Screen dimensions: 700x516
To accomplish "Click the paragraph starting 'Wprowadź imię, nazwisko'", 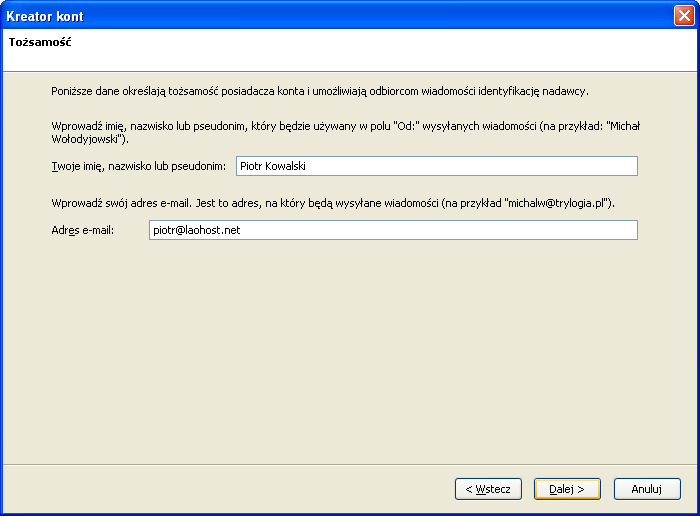I will point(346,133).
